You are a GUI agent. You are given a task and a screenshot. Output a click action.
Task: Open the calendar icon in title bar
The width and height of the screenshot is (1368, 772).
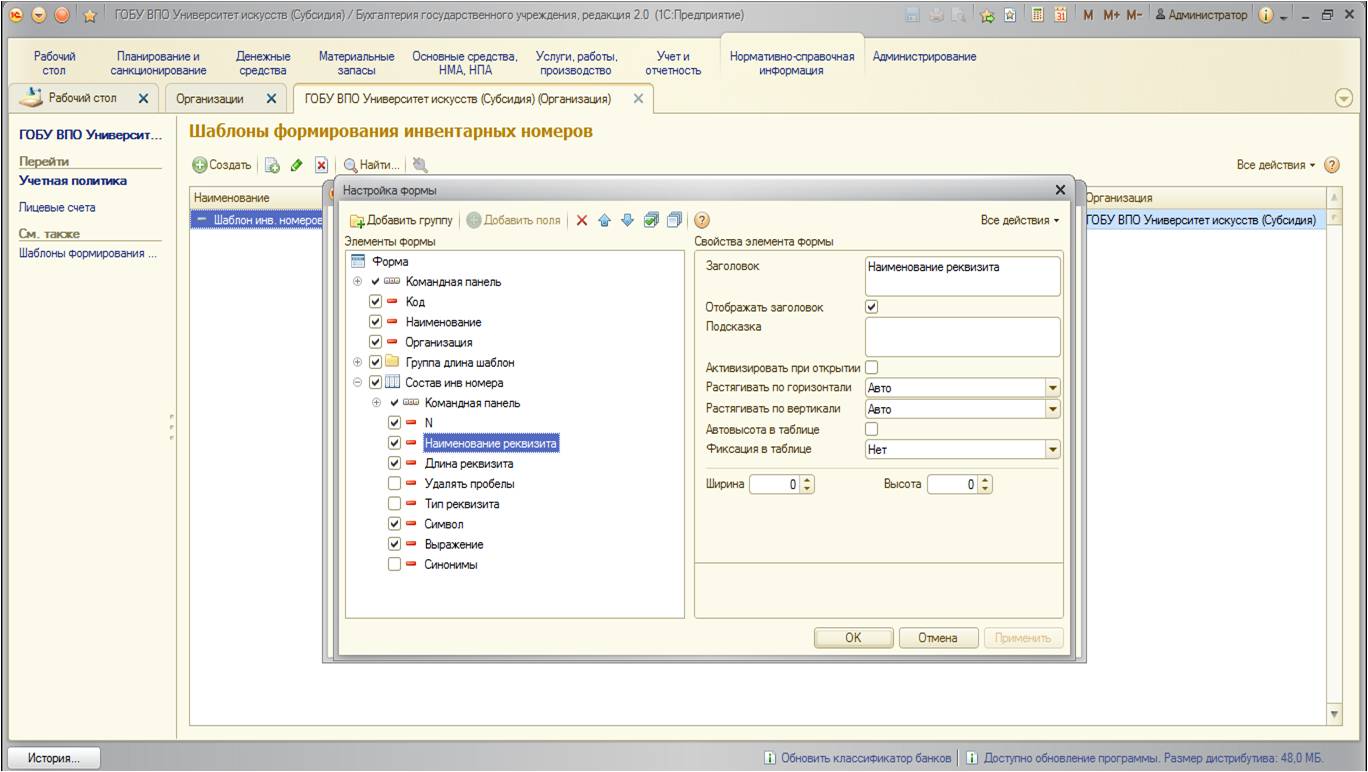click(x=1059, y=15)
